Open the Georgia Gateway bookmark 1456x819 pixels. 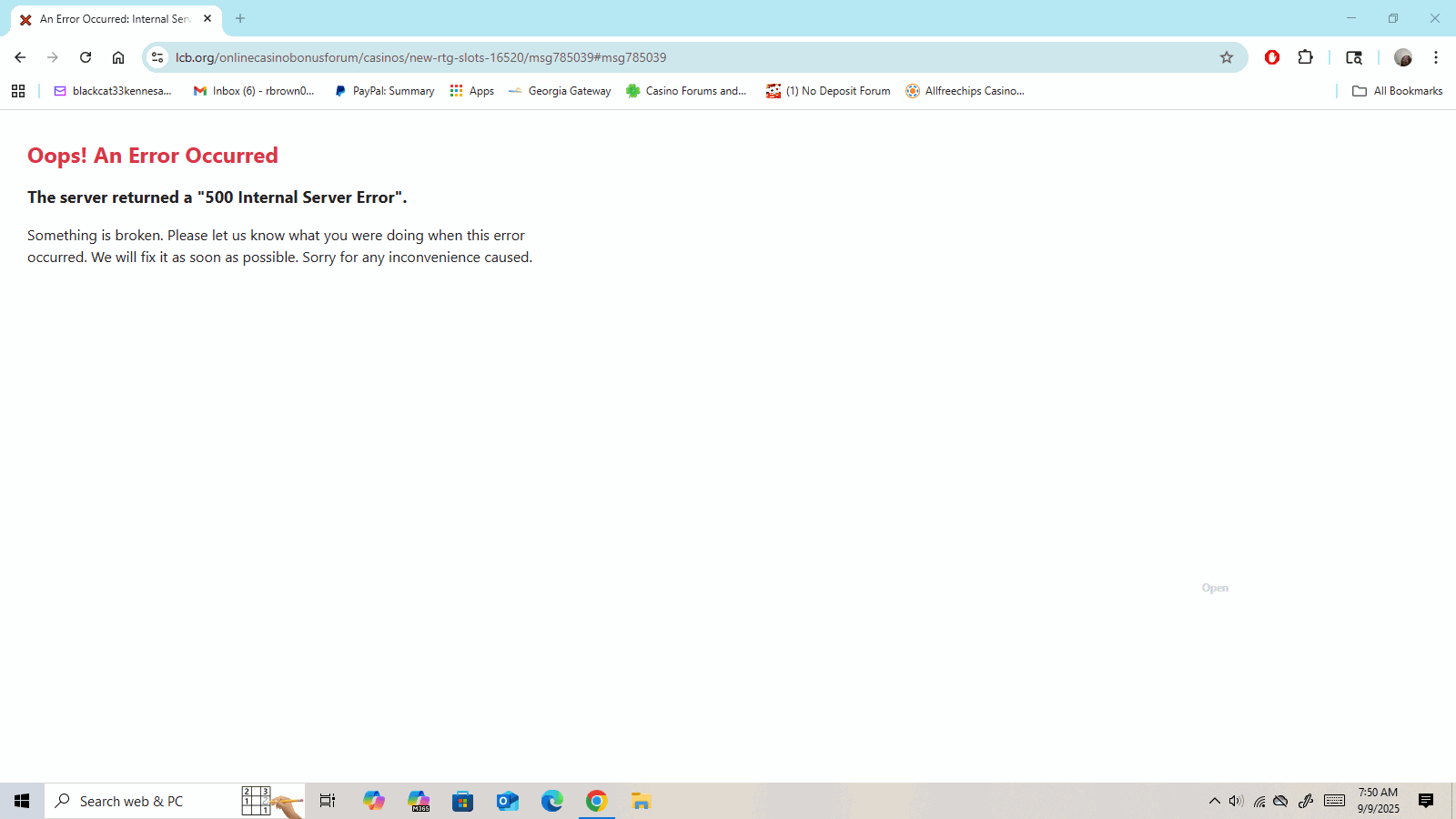point(560,91)
